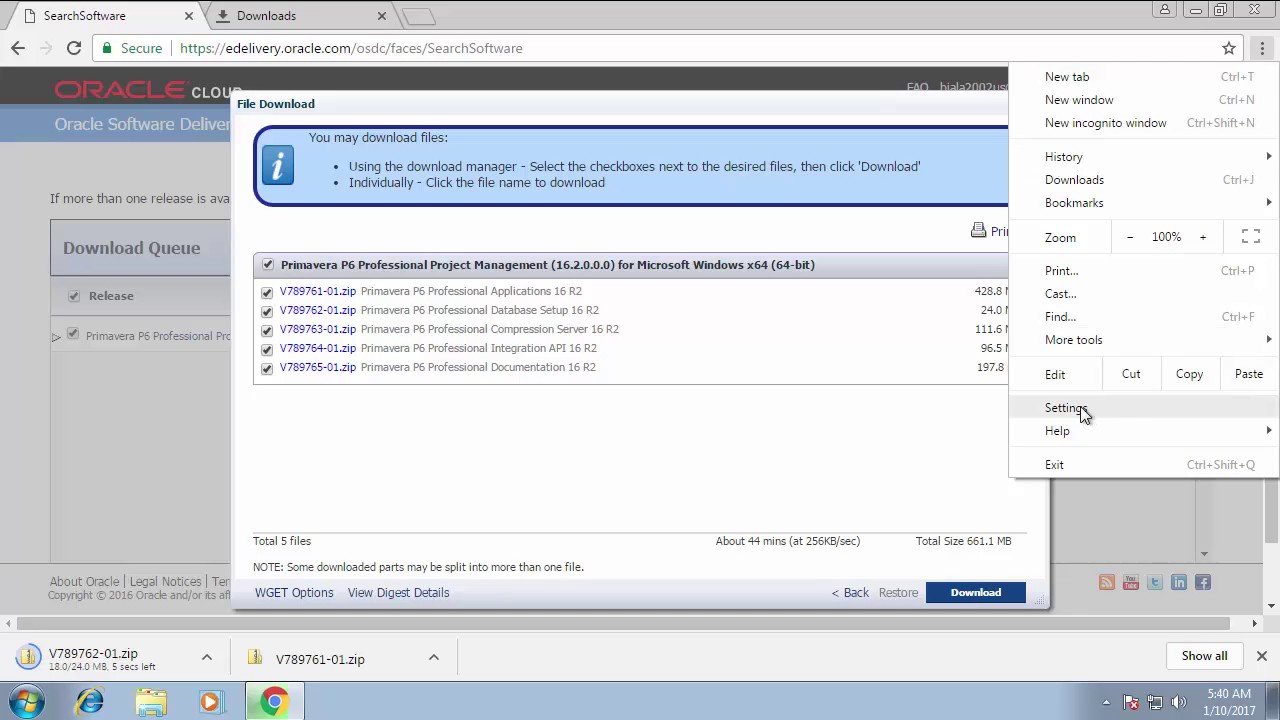Click V789765-01.zip file link
Screen dimensions: 1280x720
click(x=317, y=367)
